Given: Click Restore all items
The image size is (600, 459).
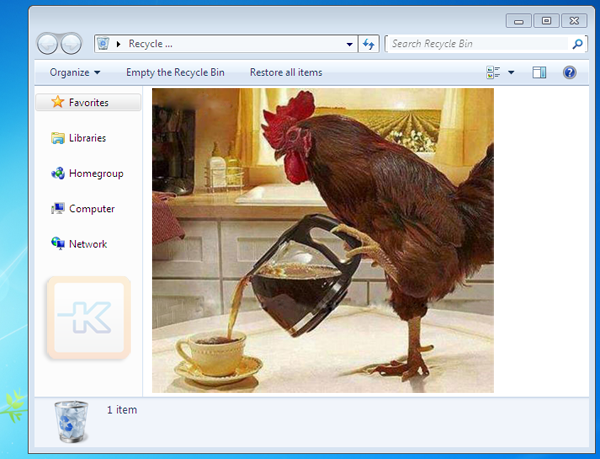Looking at the screenshot, I should (x=286, y=72).
